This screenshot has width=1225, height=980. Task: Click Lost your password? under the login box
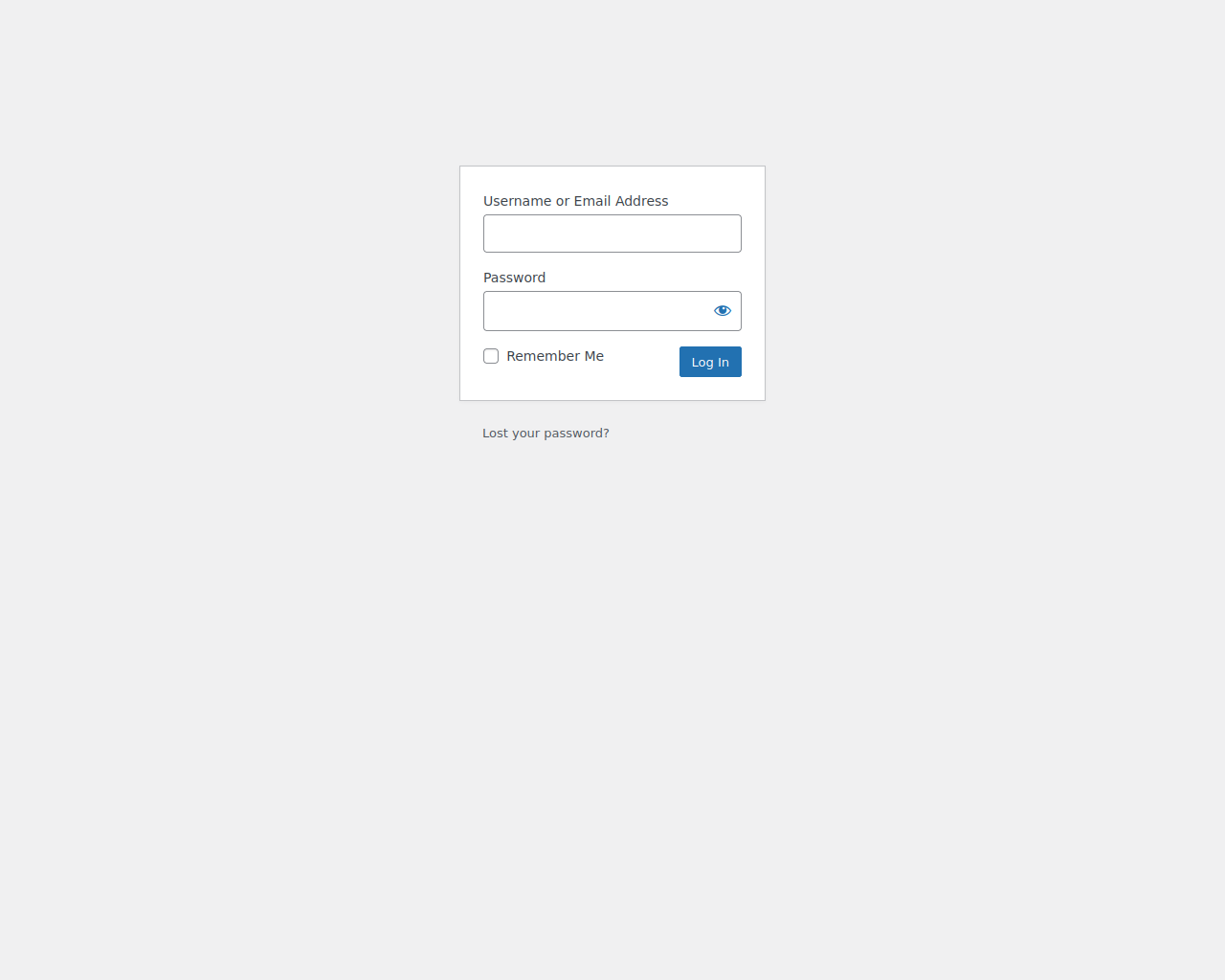coord(546,434)
